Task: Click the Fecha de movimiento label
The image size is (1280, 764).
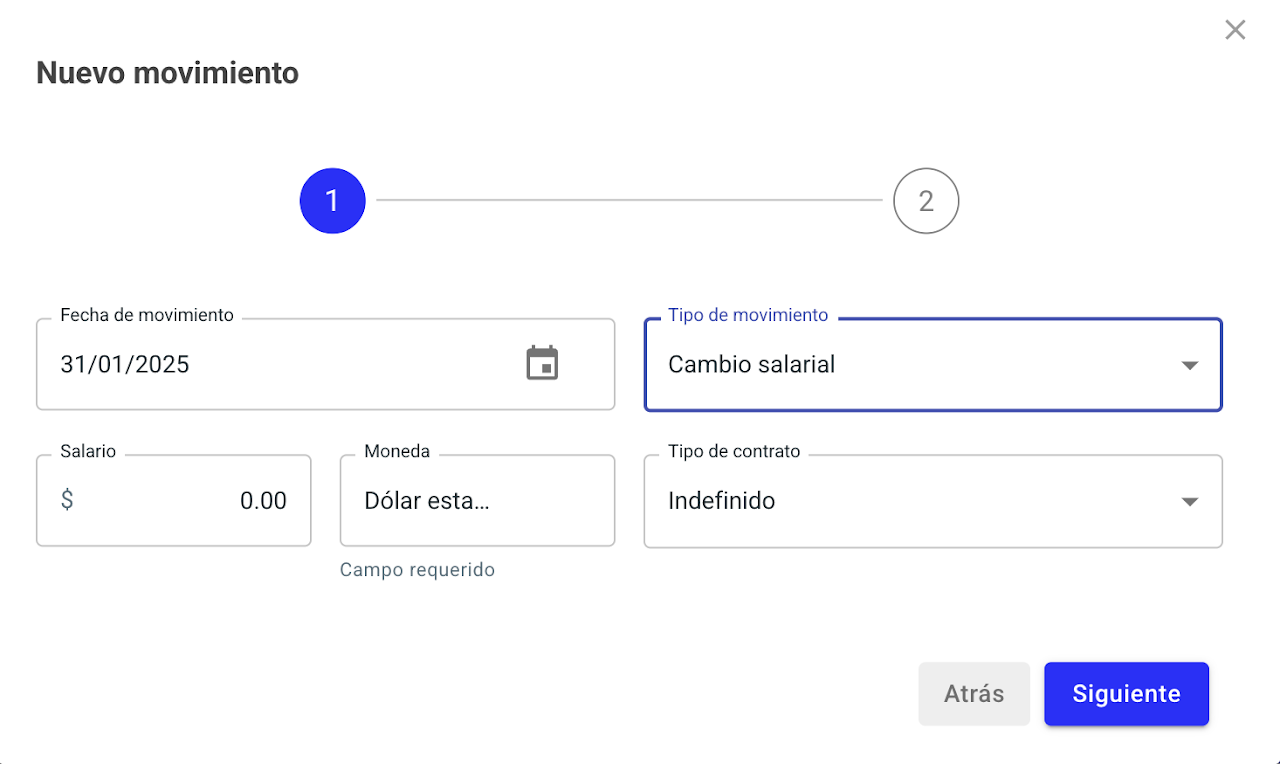Action: 147,315
